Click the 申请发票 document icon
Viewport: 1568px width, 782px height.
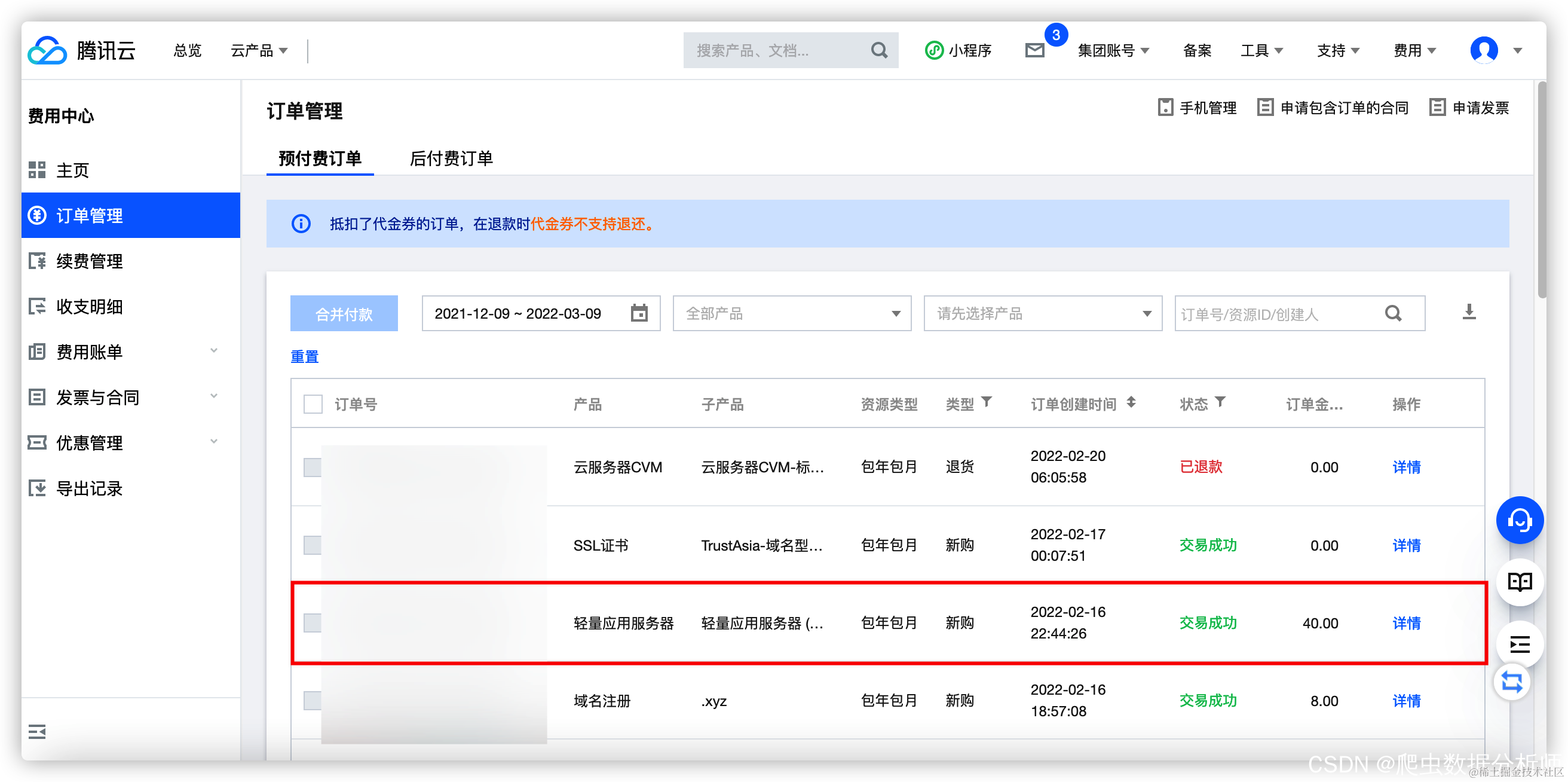1437,107
